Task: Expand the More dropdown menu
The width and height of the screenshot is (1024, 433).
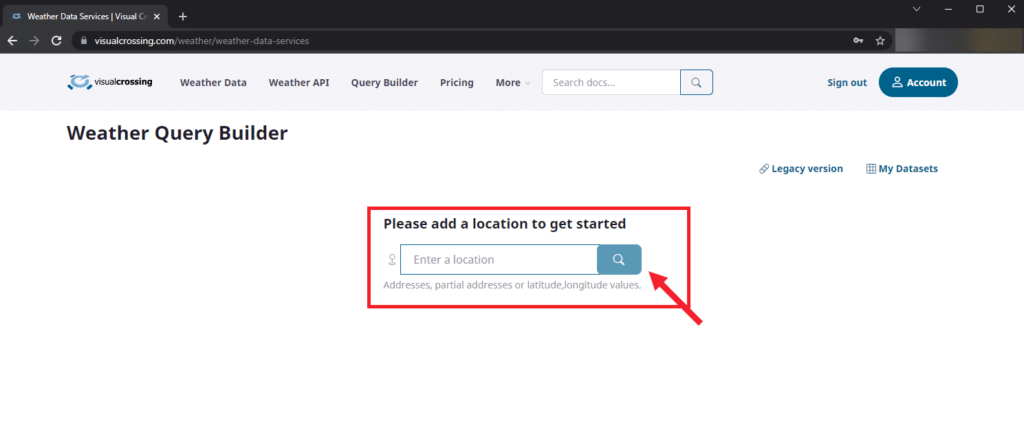Action: (x=513, y=83)
